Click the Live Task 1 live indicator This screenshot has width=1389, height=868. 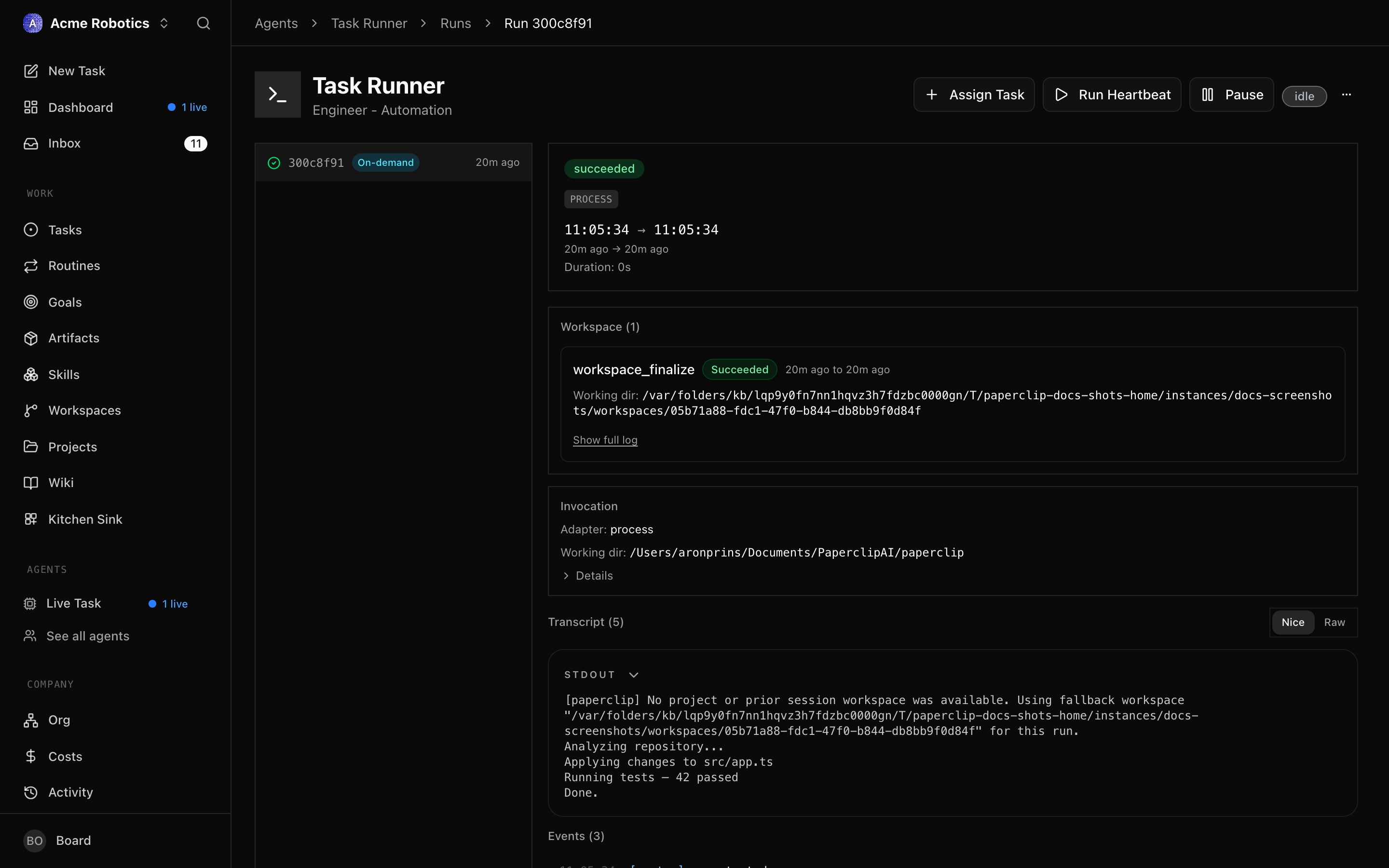(168, 604)
